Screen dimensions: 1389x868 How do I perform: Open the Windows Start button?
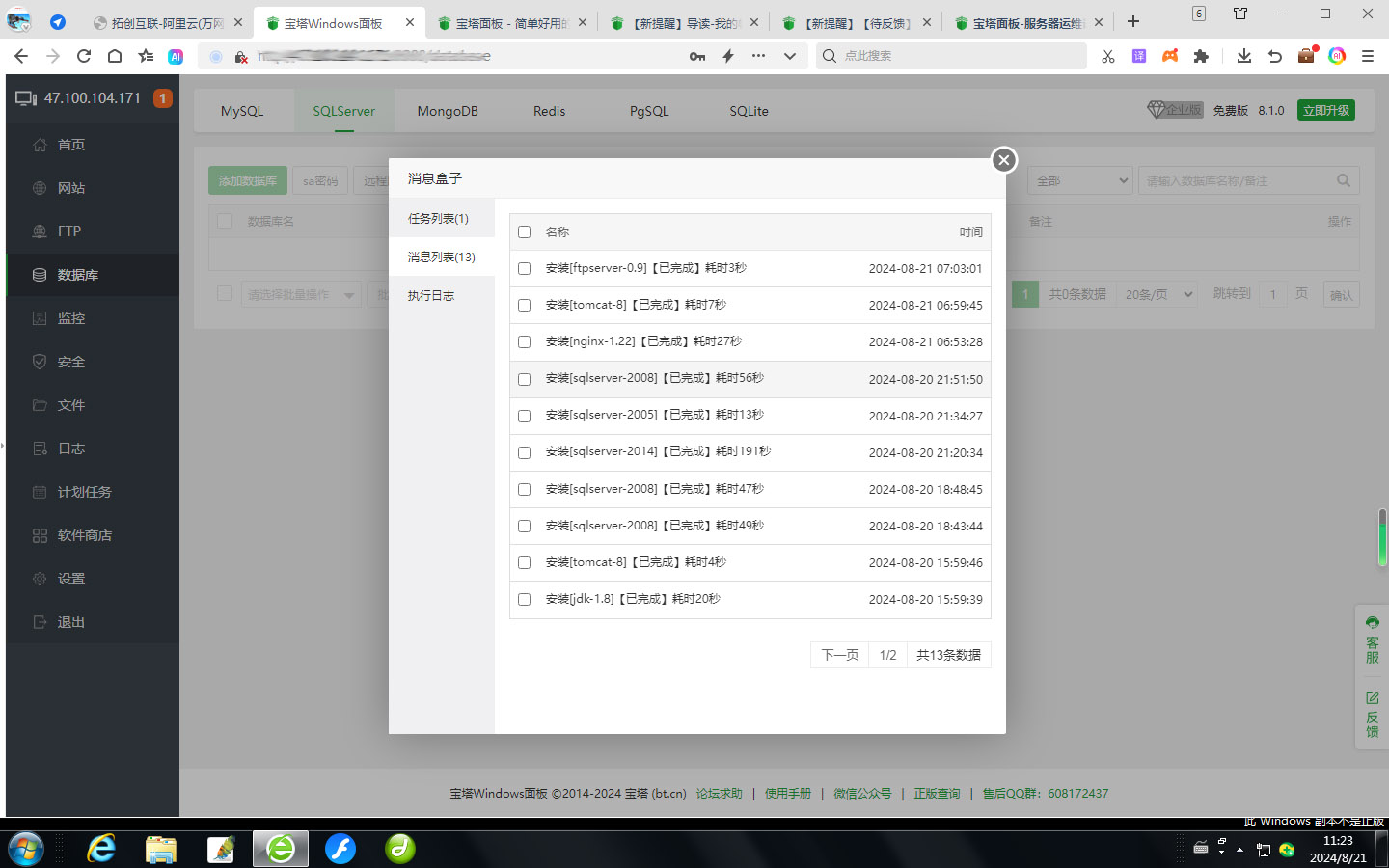coord(26,849)
